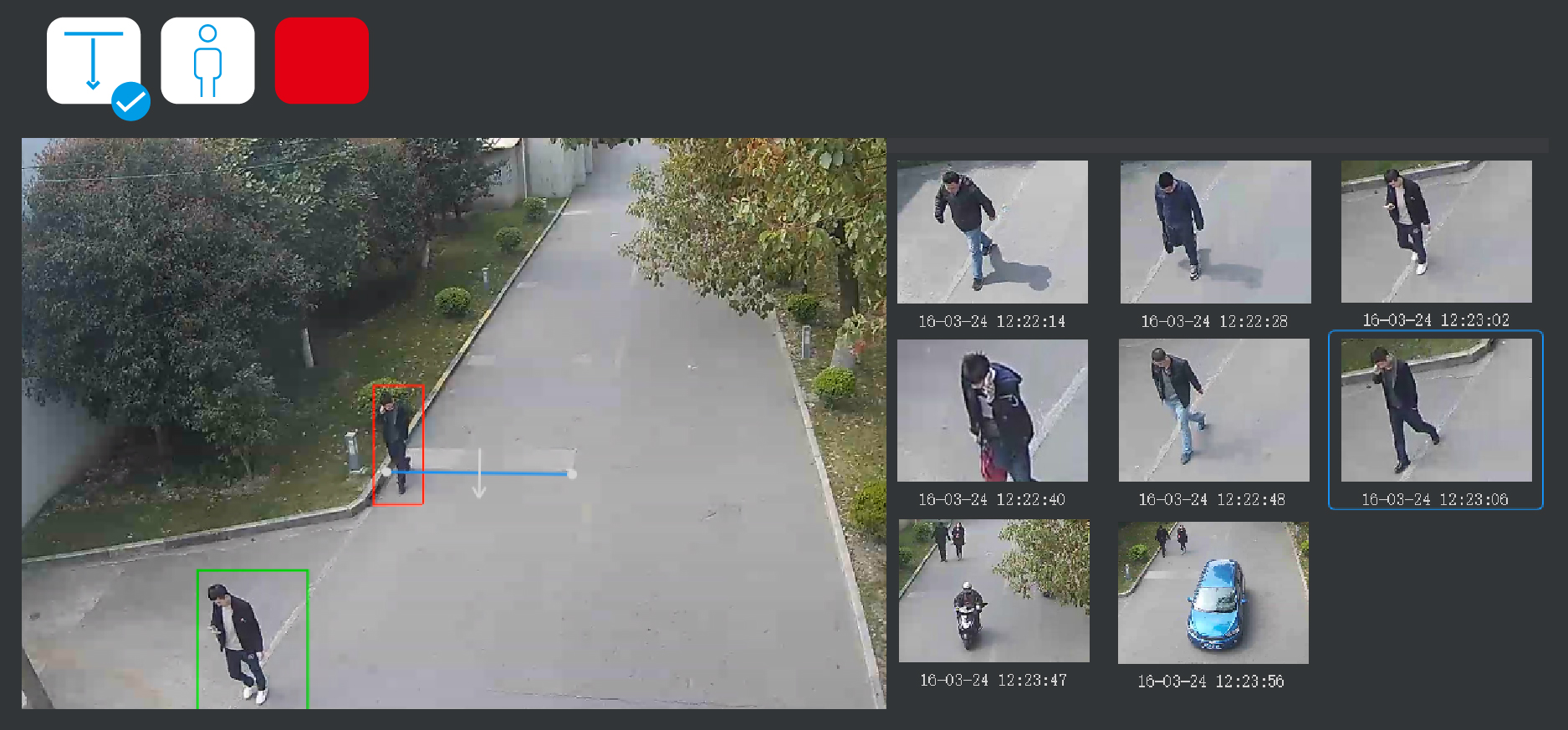The image size is (1568, 730).
Task: Click the blue tripwire line in video
Action: pos(479,473)
